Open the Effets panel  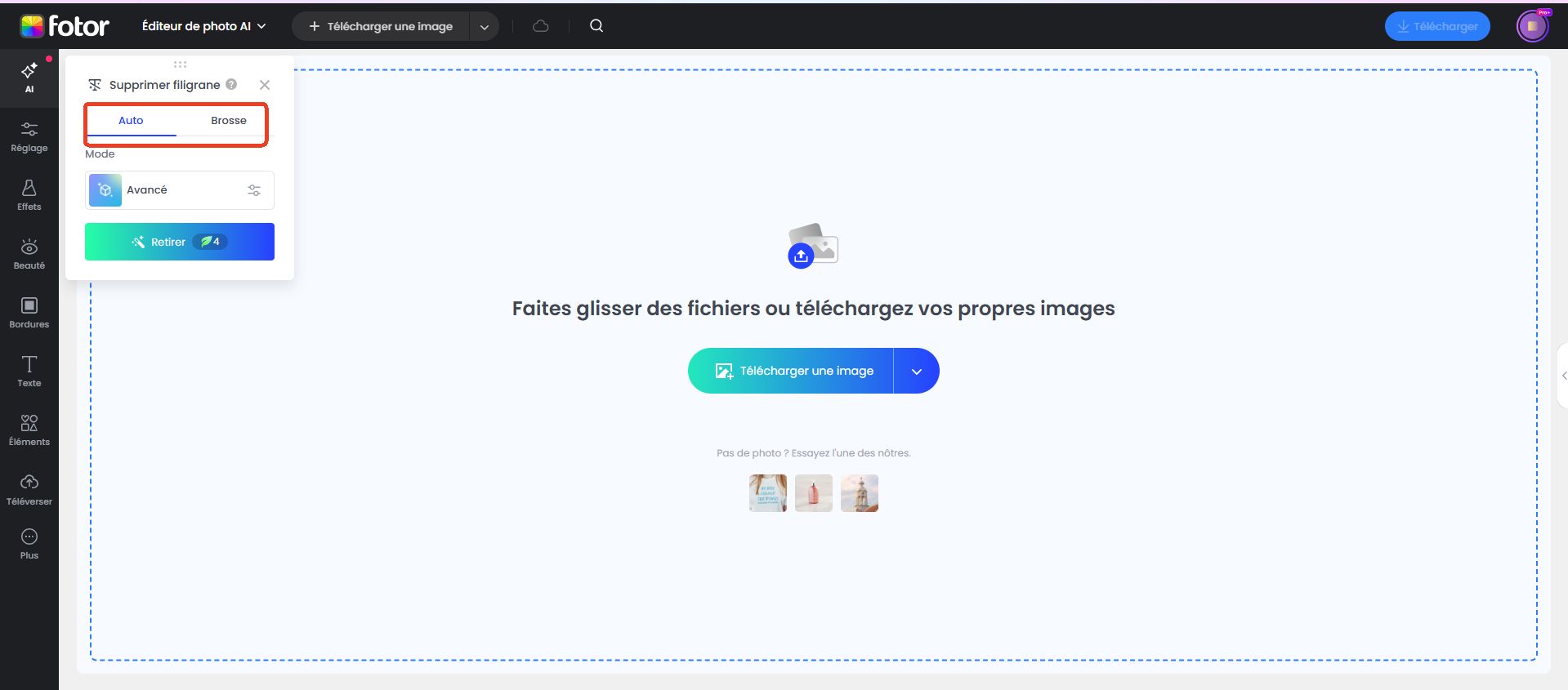coord(29,196)
